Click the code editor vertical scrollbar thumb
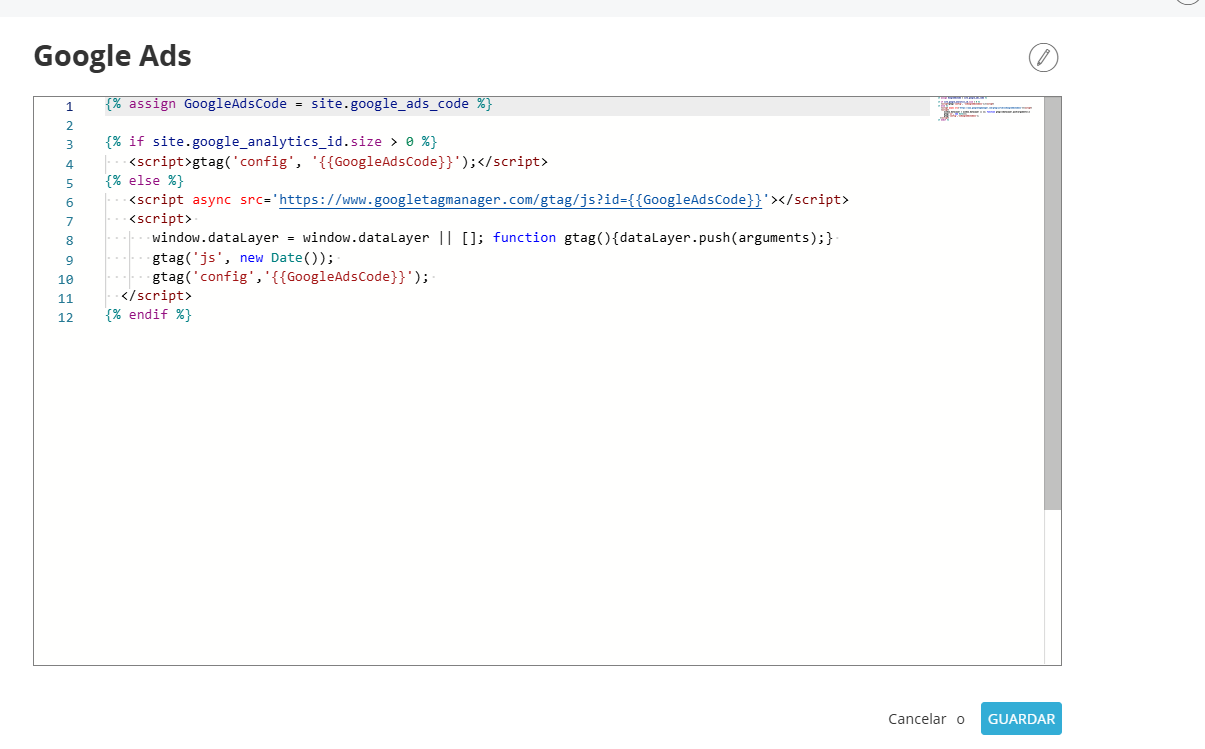The width and height of the screenshot is (1205, 749). [x=1052, y=303]
